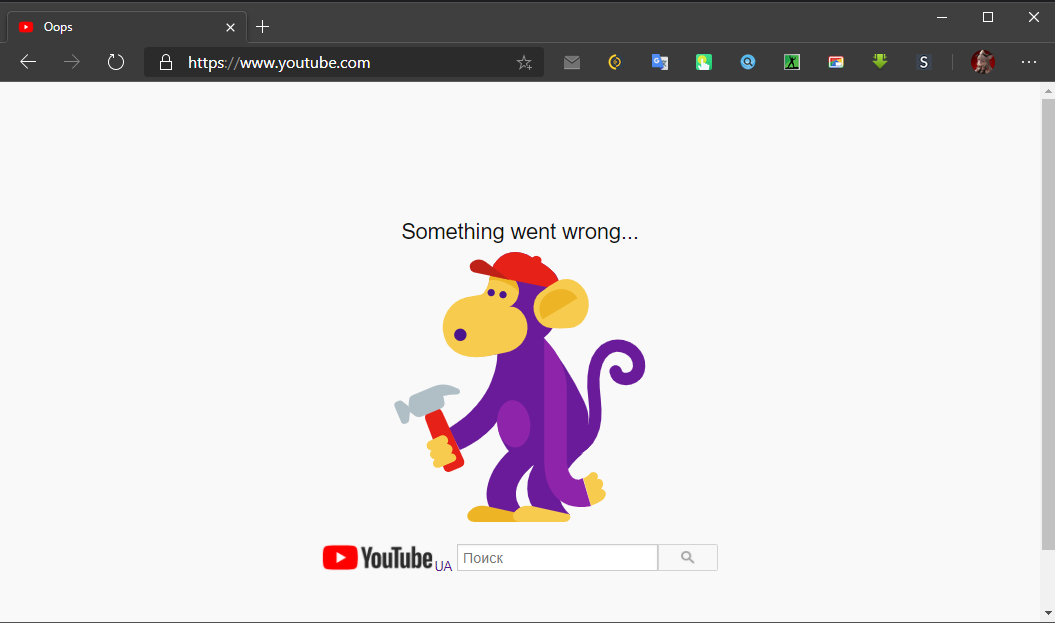Click the YouTube logo link
Viewport: 1055px width, 623px height.
tap(377, 558)
